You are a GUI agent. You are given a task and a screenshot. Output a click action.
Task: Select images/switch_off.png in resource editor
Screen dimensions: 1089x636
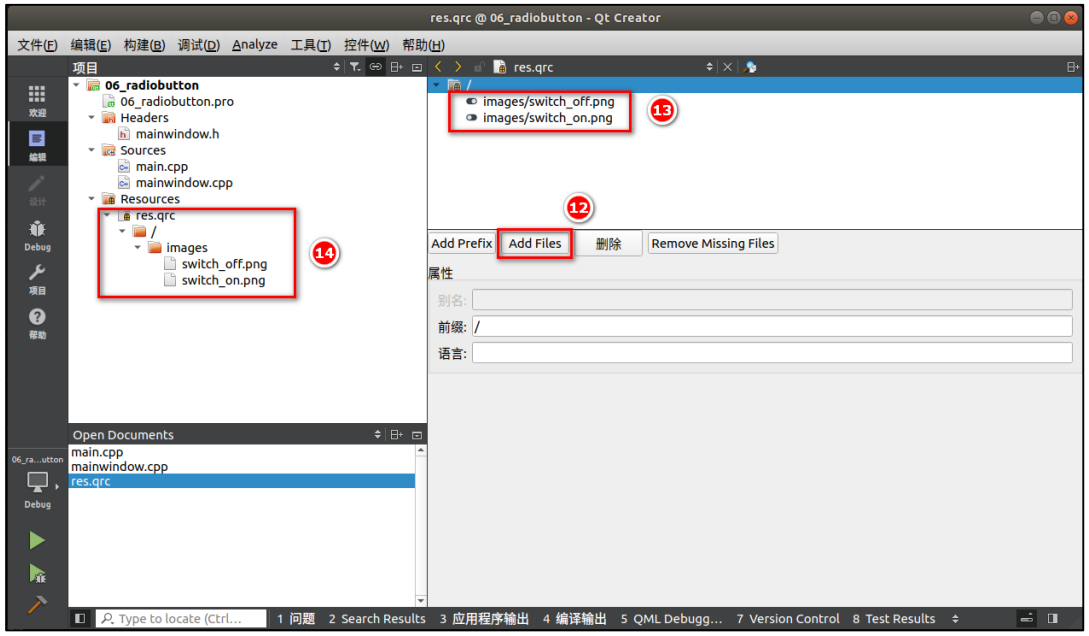(x=549, y=101)
